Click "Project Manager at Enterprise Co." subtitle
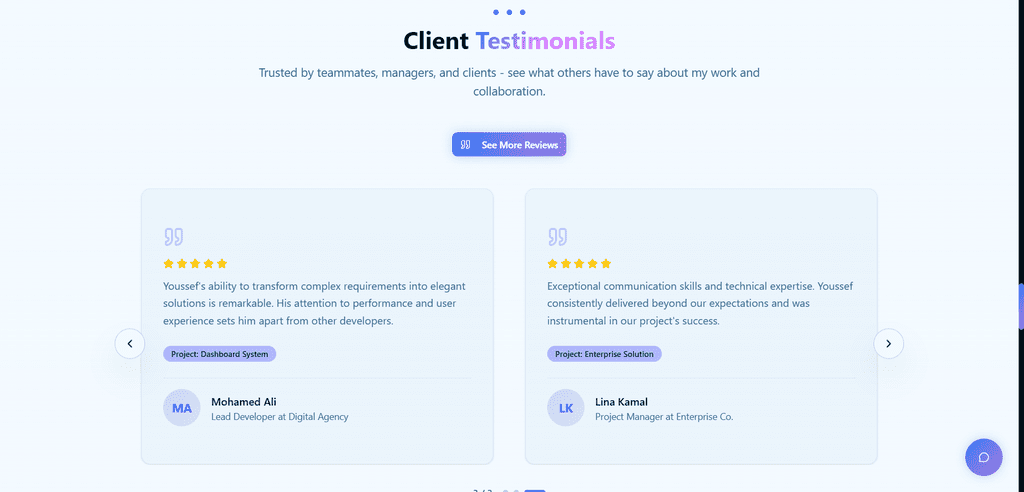Viewport: 1024px width, 492px height. (664, 417)
